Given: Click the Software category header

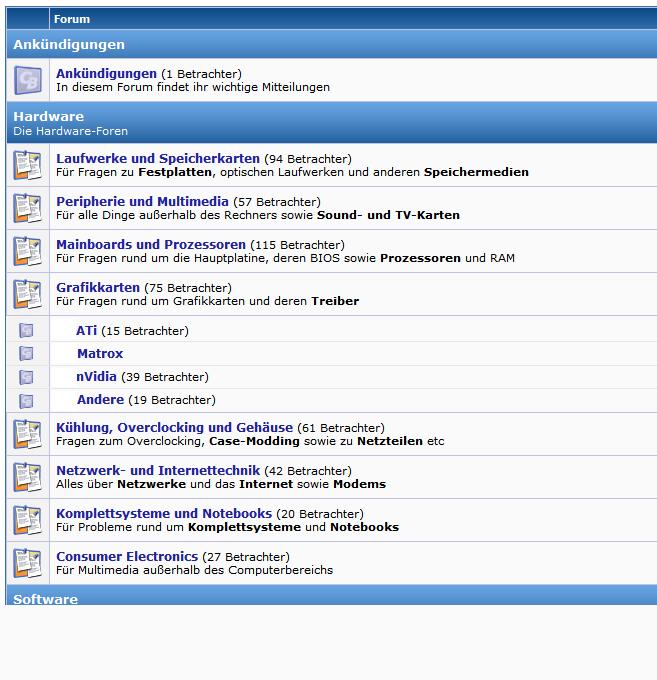Looking at the screenshot, I should coord(46,598).
